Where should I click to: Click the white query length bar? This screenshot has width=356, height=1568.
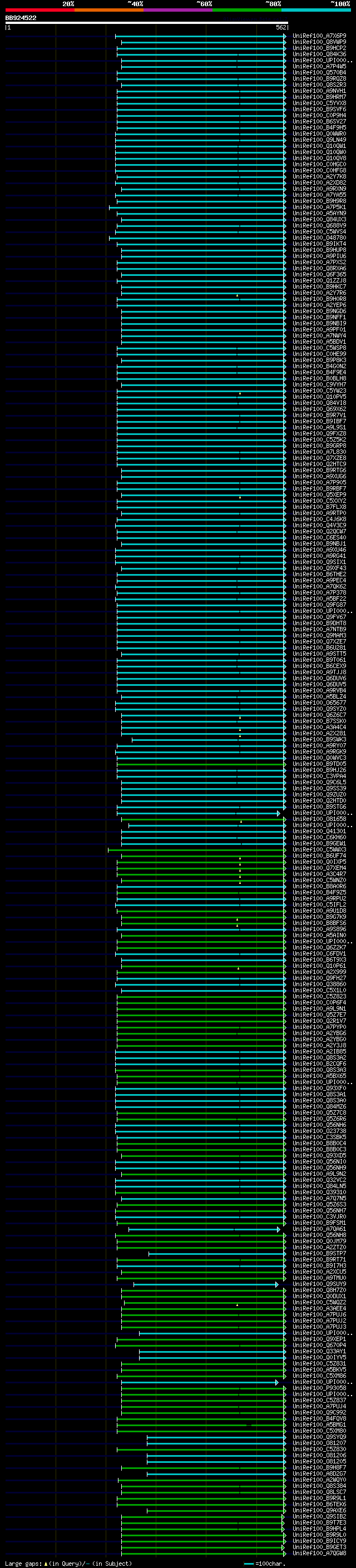pos(147,22)
